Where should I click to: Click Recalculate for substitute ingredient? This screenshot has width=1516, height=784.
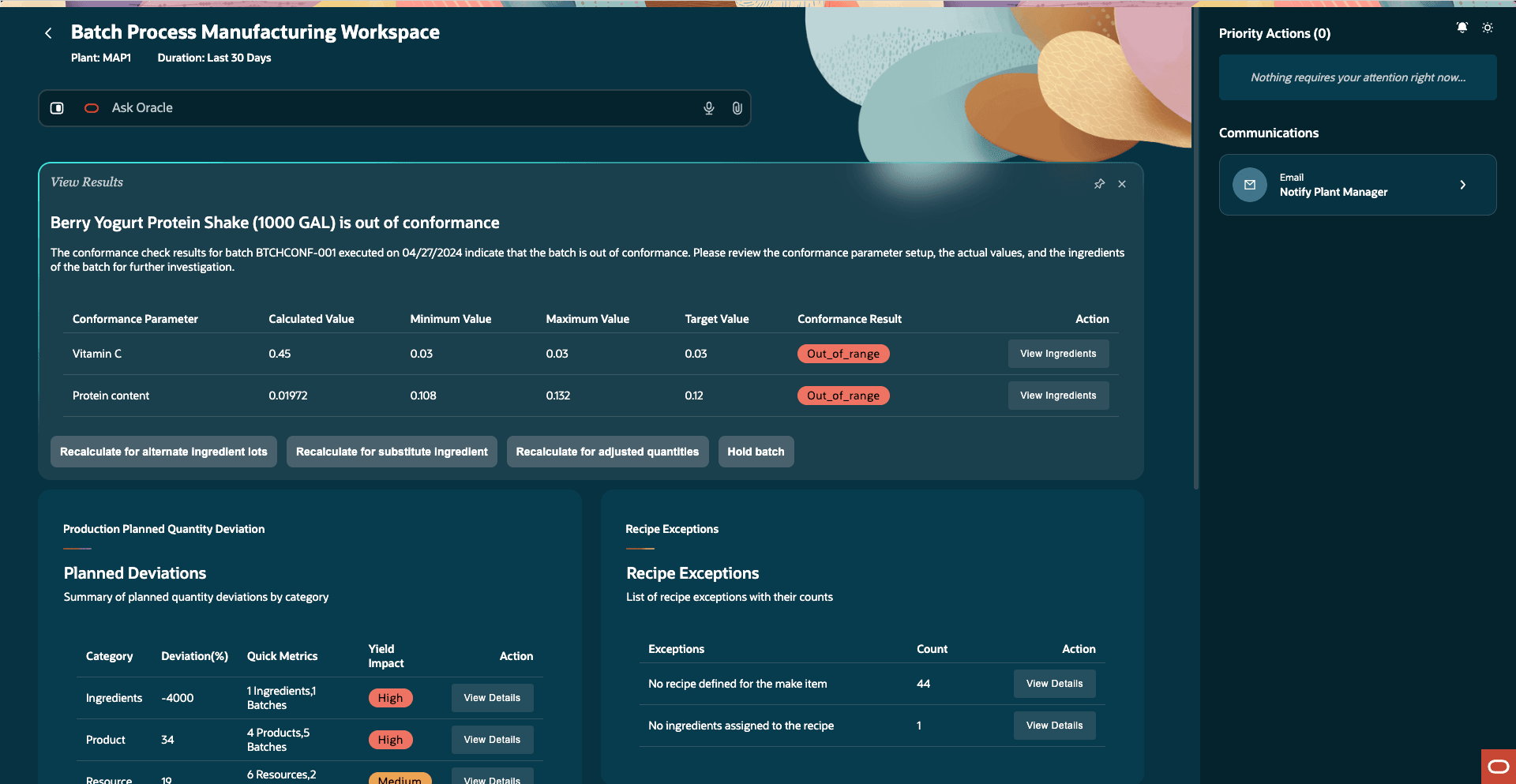[392, 452]
